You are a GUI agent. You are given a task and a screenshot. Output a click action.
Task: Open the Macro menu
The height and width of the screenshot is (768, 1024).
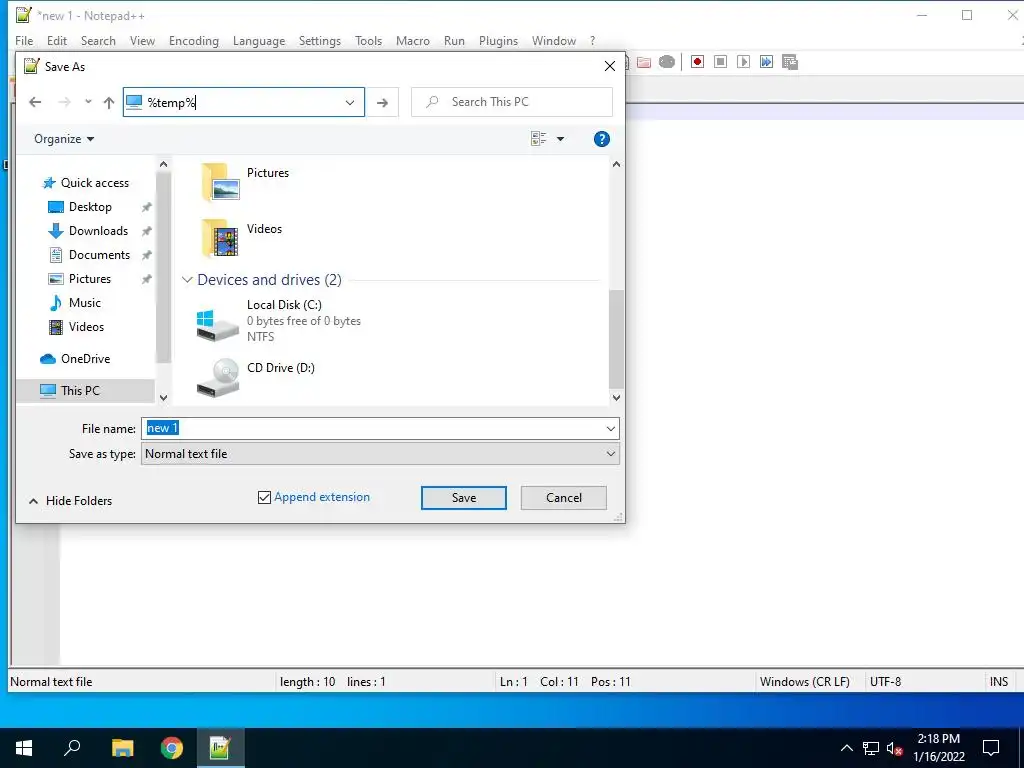[413, 40]
